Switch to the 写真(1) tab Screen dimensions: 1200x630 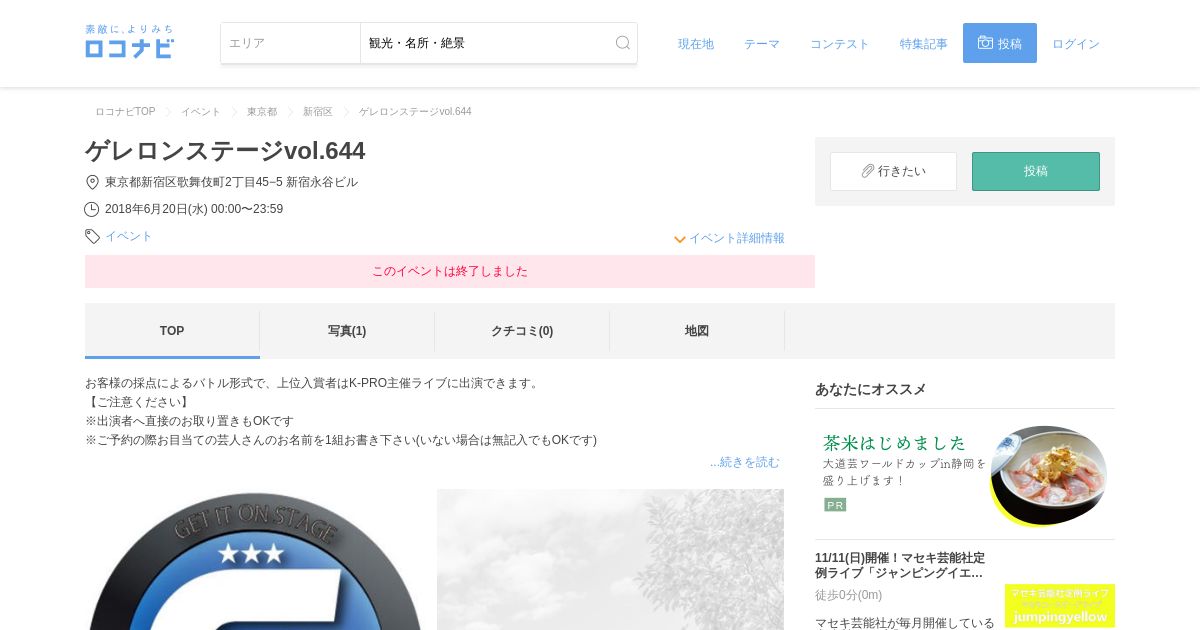pyautogui.click(x=347, y=331)
